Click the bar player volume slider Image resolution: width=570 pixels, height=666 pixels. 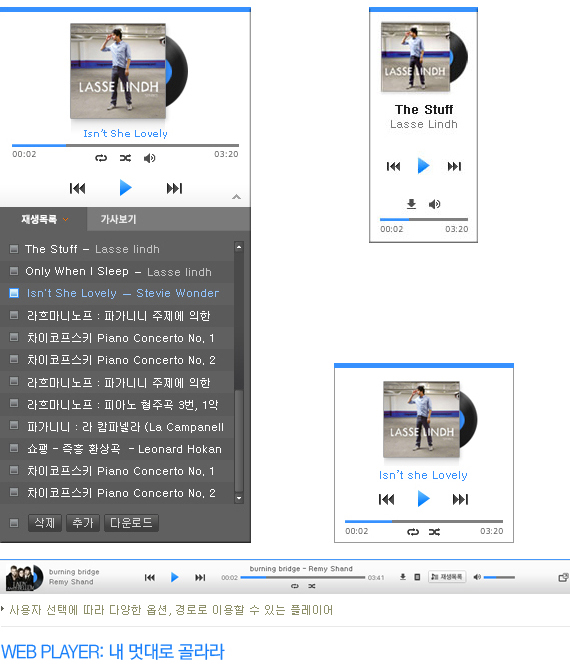tap(499, 577)
